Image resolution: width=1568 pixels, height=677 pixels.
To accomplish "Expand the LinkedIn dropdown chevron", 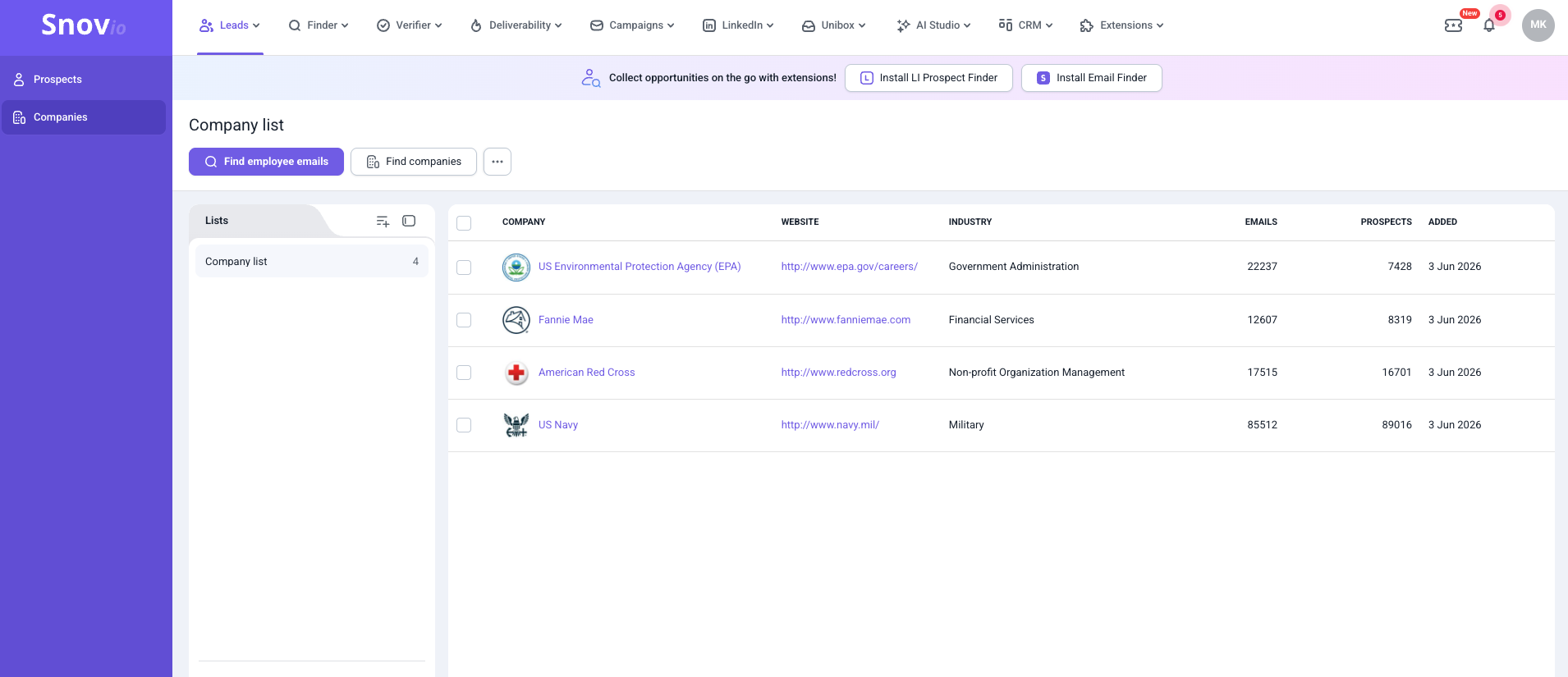I will (770, 25).
